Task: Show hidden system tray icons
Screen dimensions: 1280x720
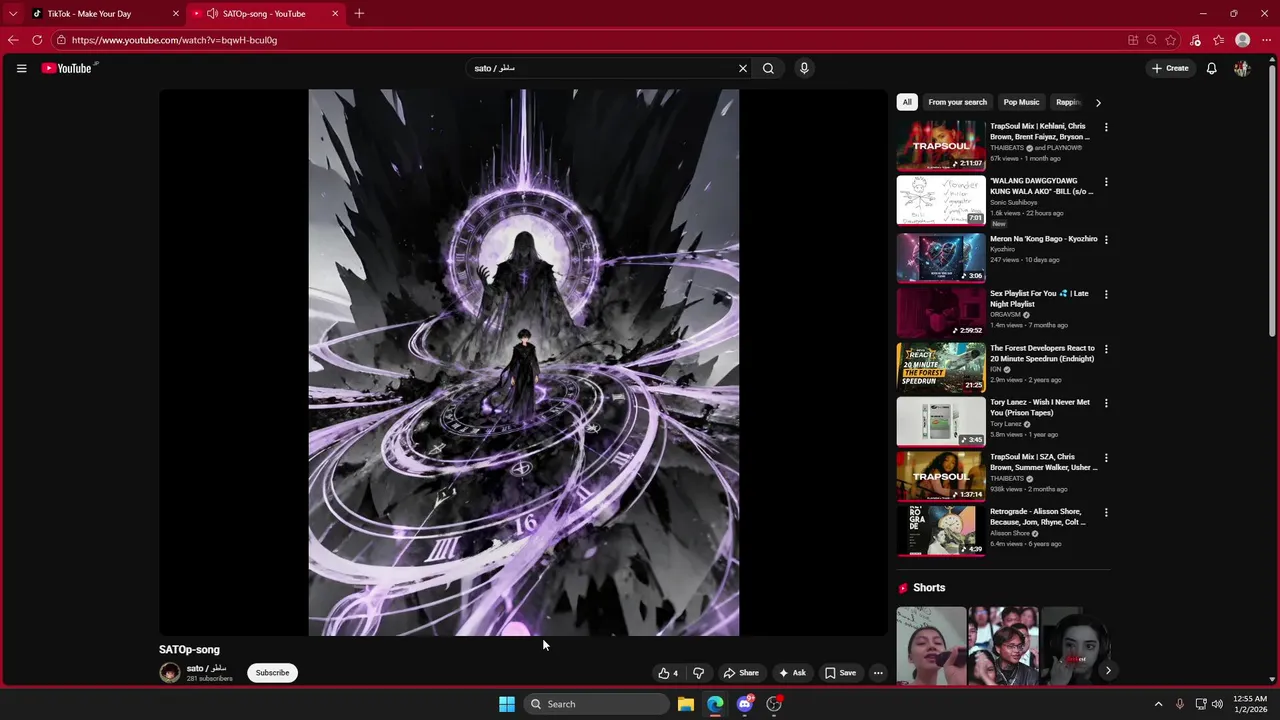Action: coord(1159,704)
